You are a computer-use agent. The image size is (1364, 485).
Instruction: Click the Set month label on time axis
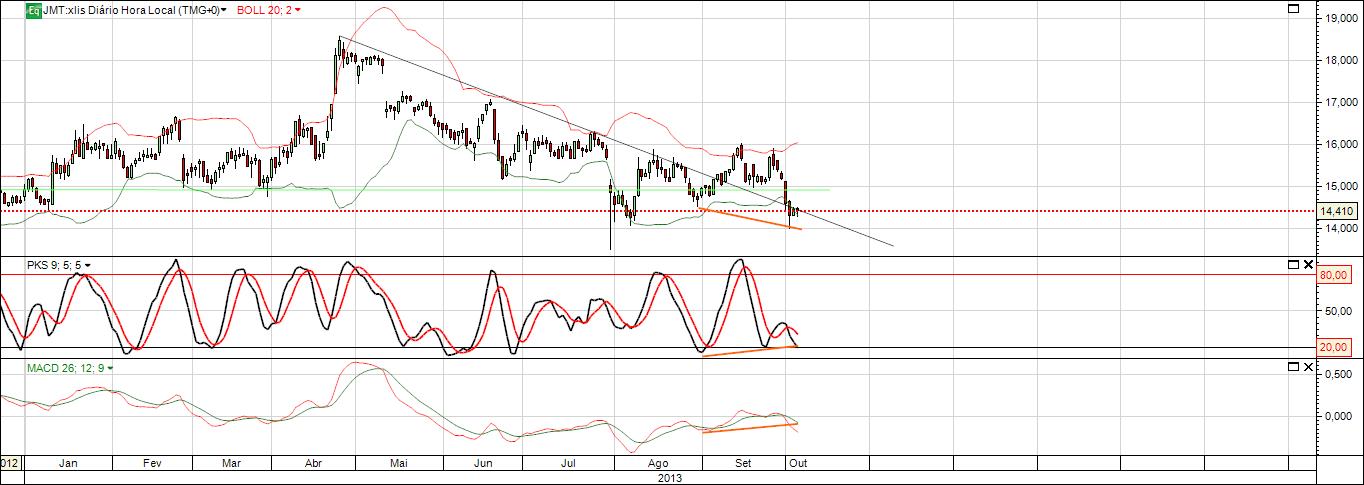tap(743, 464)
